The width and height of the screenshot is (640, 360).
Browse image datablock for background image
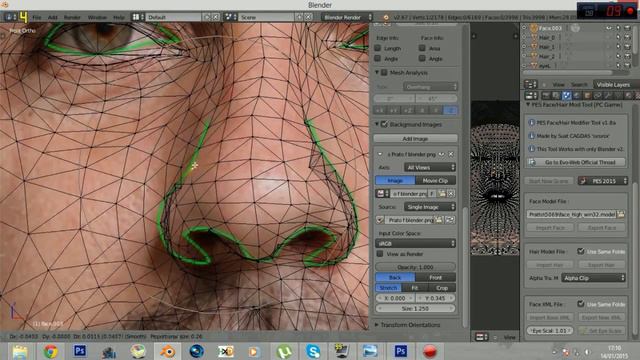pos(382,193)
